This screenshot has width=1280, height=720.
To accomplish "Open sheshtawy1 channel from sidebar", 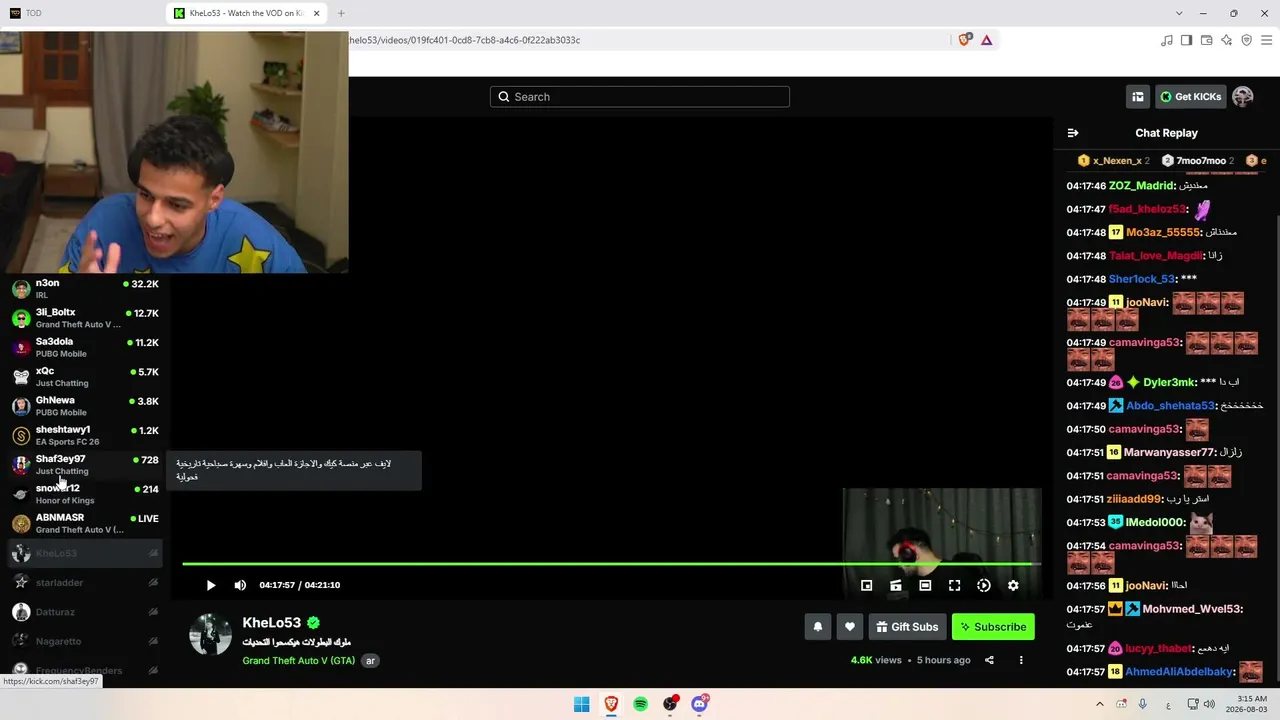I will coord(85,435).
